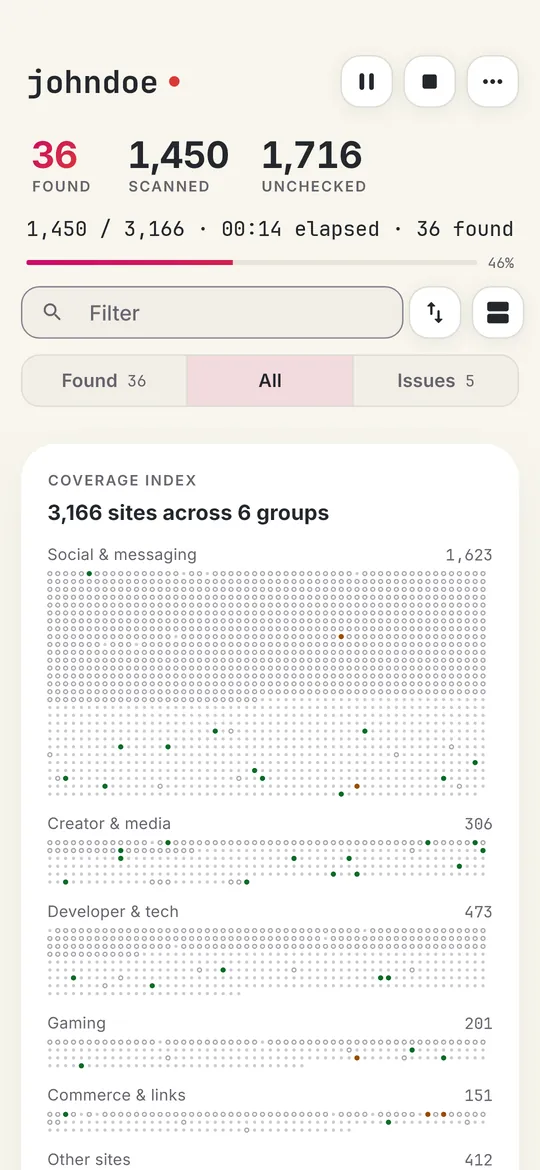Image resolution: width=540 pixels, height=1170 pixels.
Task: Open the three-dot more options menu
Action: click(x=492, y=81)
